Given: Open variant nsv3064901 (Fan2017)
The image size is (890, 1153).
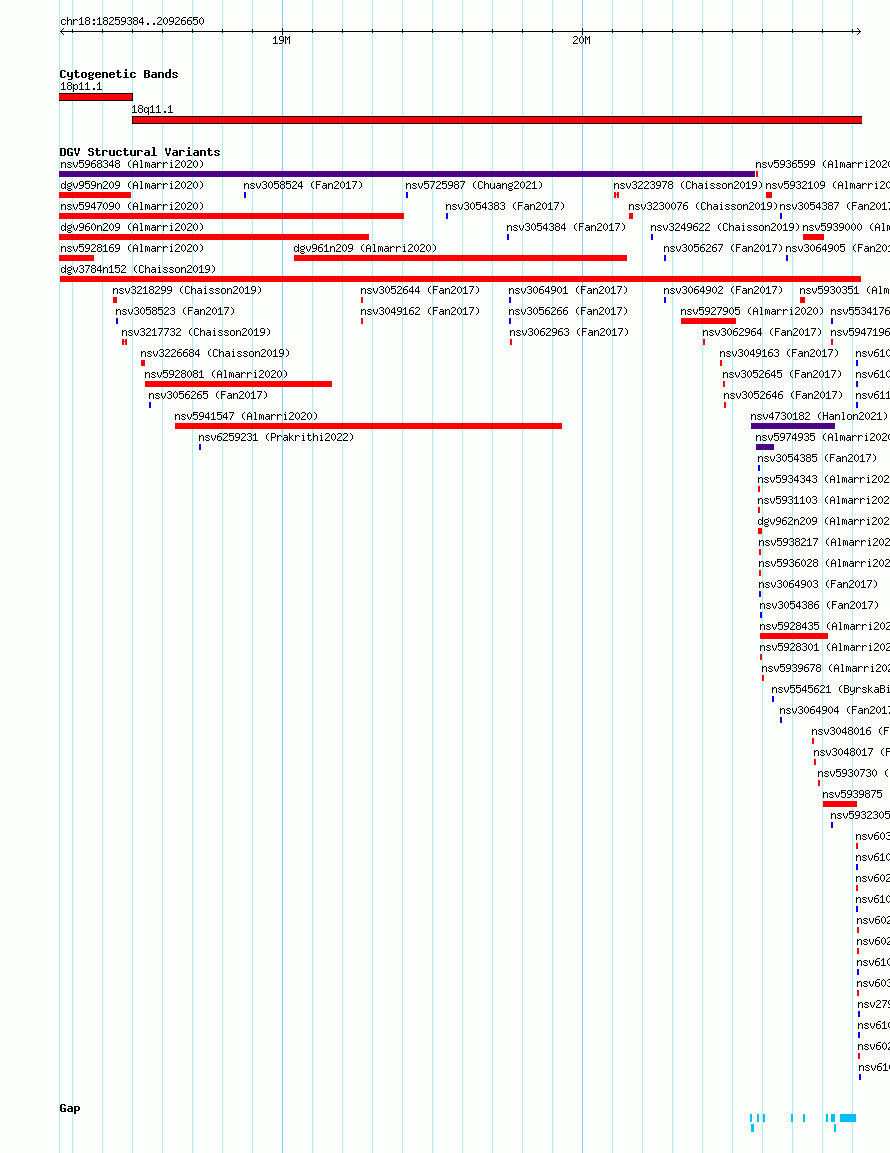Looking at the screenshot, I should tap(569, 290).
